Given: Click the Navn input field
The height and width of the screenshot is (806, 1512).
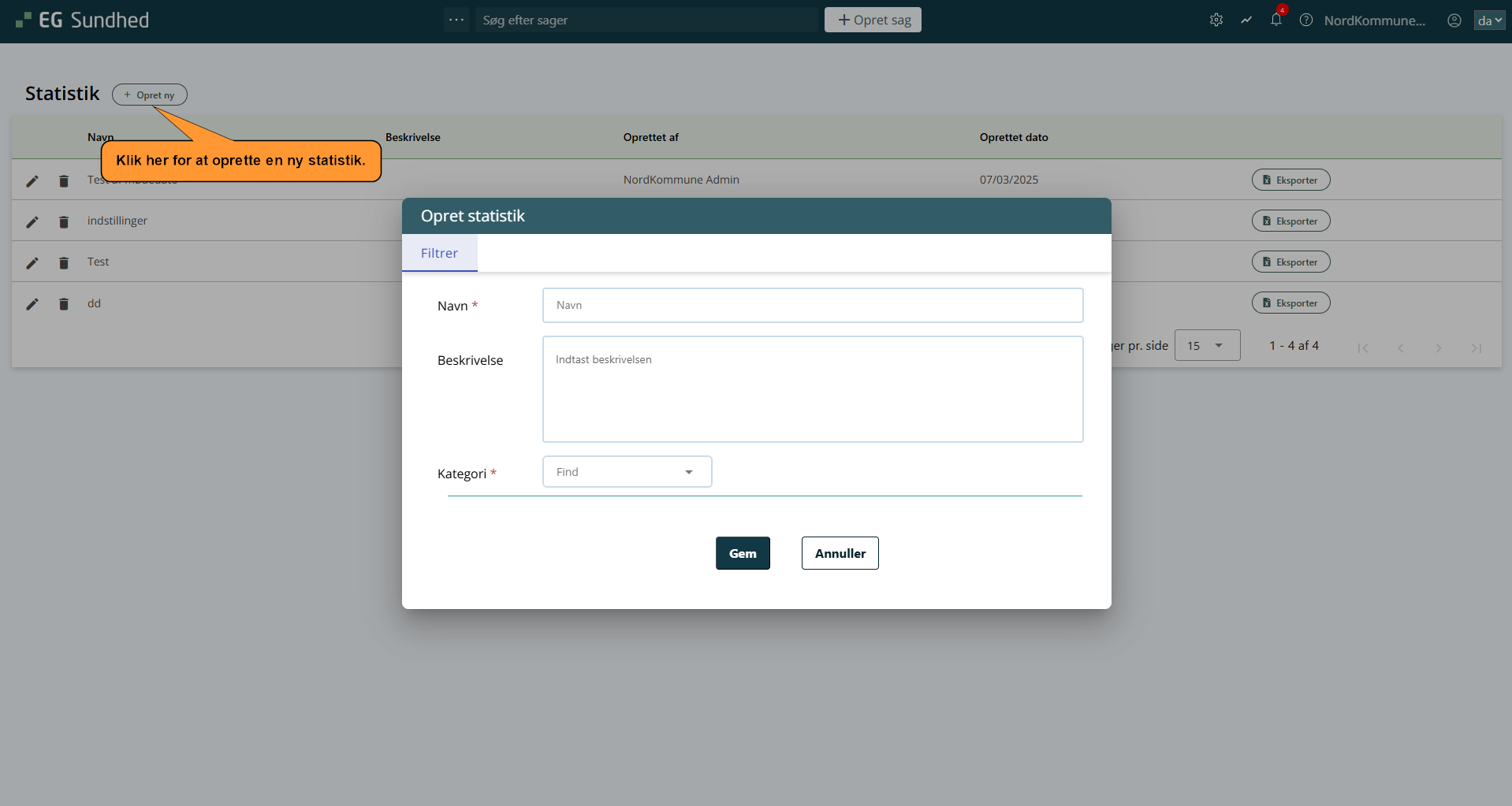Looking at the screenshot, I should [x=812, y=306].
